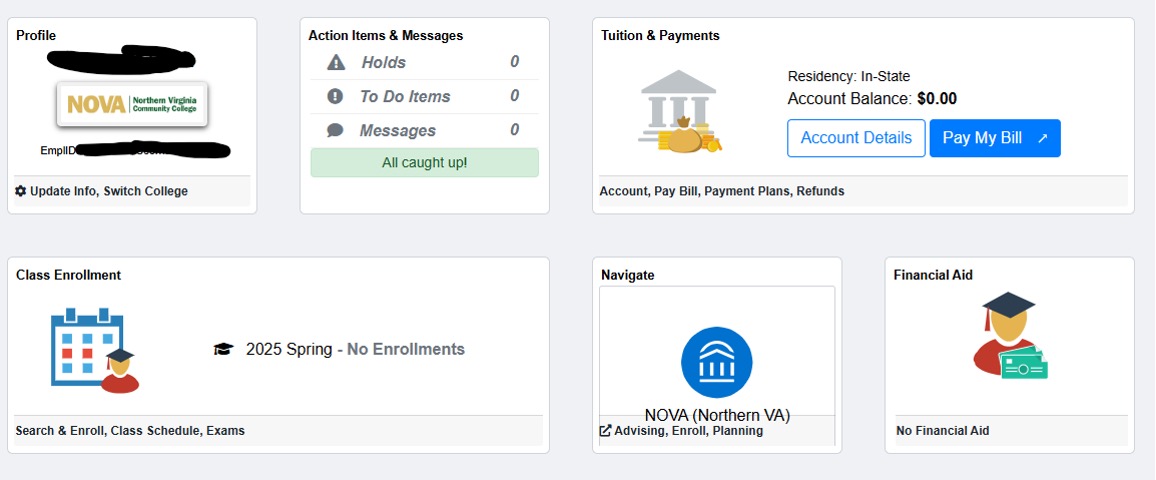Click the external link icon beside Advising
The width and height of the screenshot is (1156, 480).
605,431
